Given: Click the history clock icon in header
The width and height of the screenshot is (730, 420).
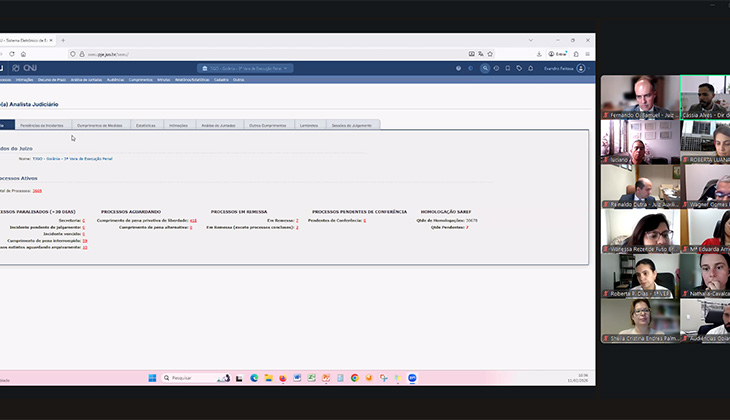Looking at the screenshot, I should coord(496,68).
